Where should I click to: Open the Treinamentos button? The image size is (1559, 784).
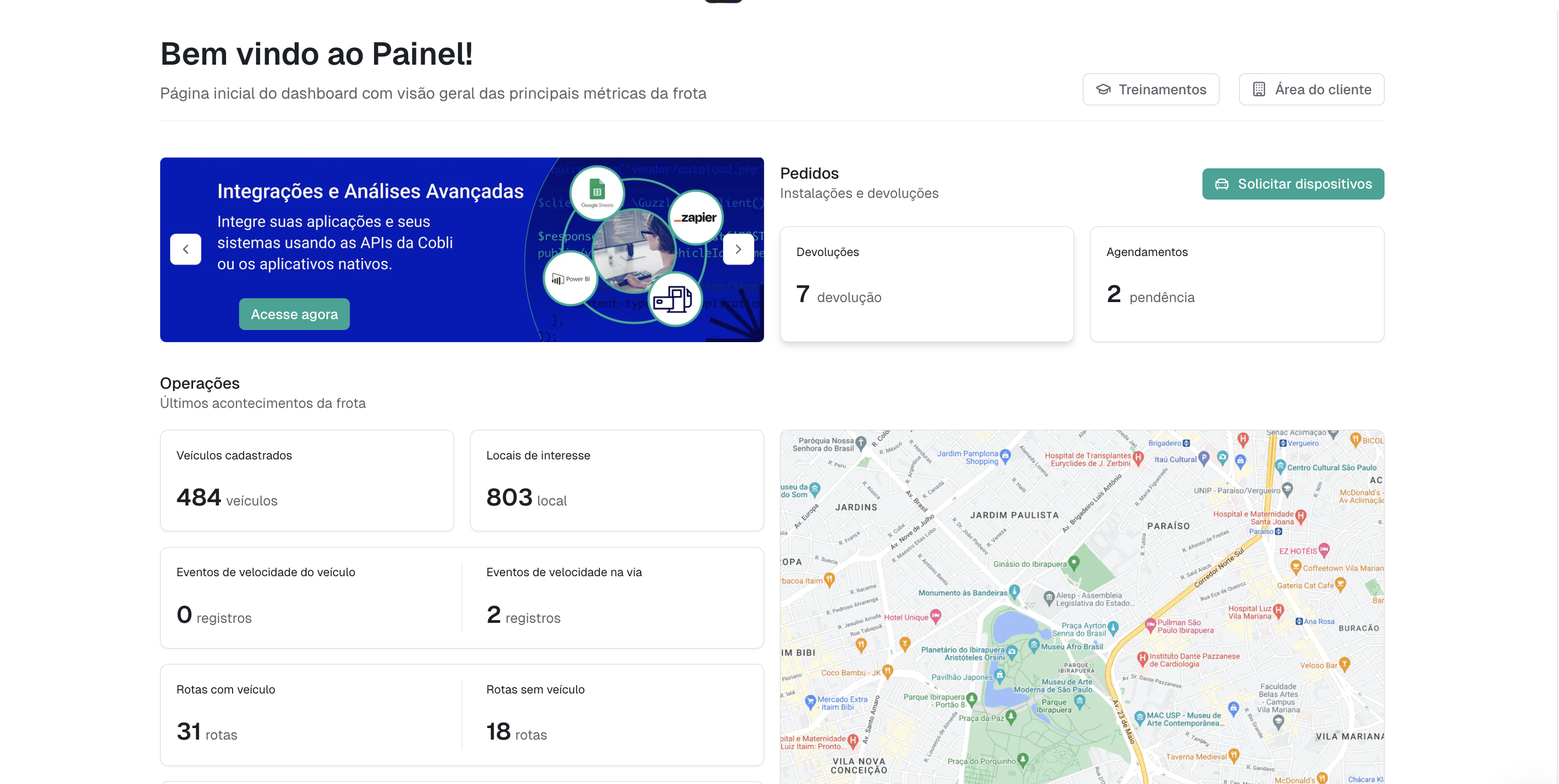coord(1150,89)
